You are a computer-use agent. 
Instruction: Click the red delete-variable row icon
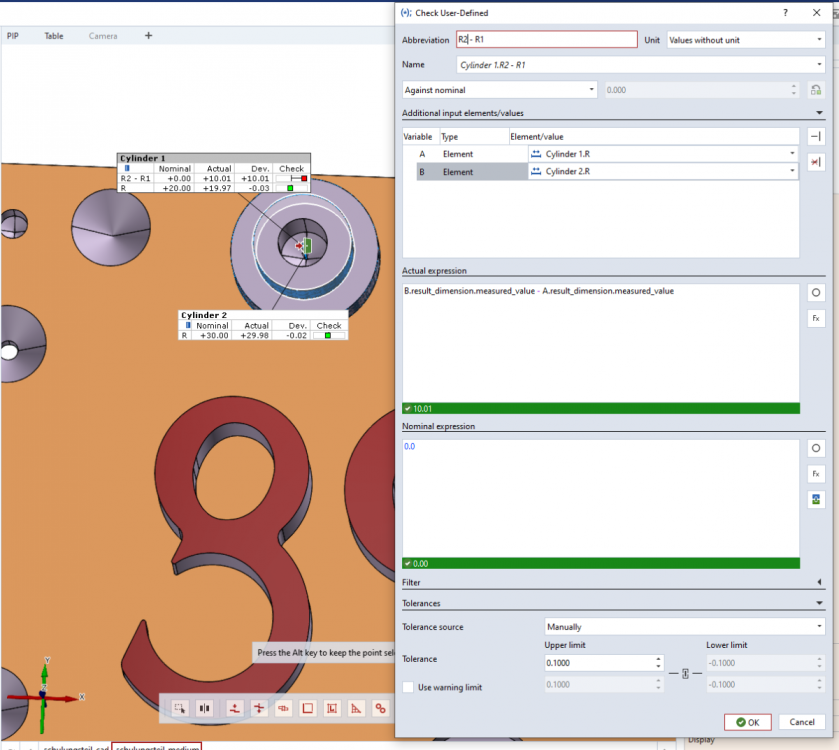click(x=816, y=162)
